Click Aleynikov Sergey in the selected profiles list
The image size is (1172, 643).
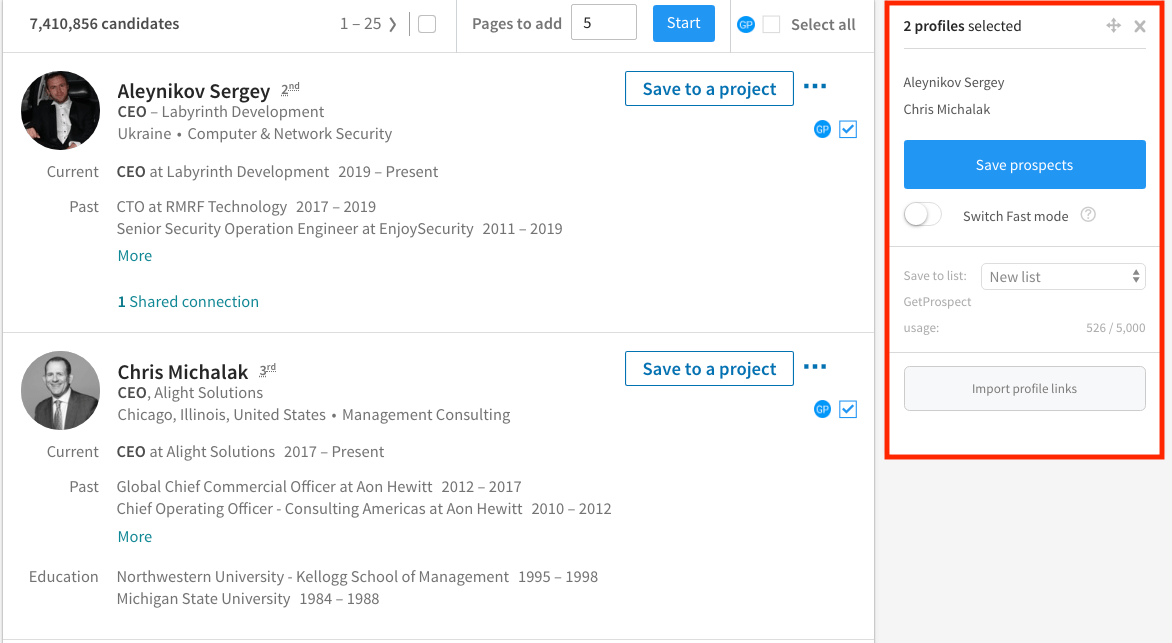coord(954,82)
